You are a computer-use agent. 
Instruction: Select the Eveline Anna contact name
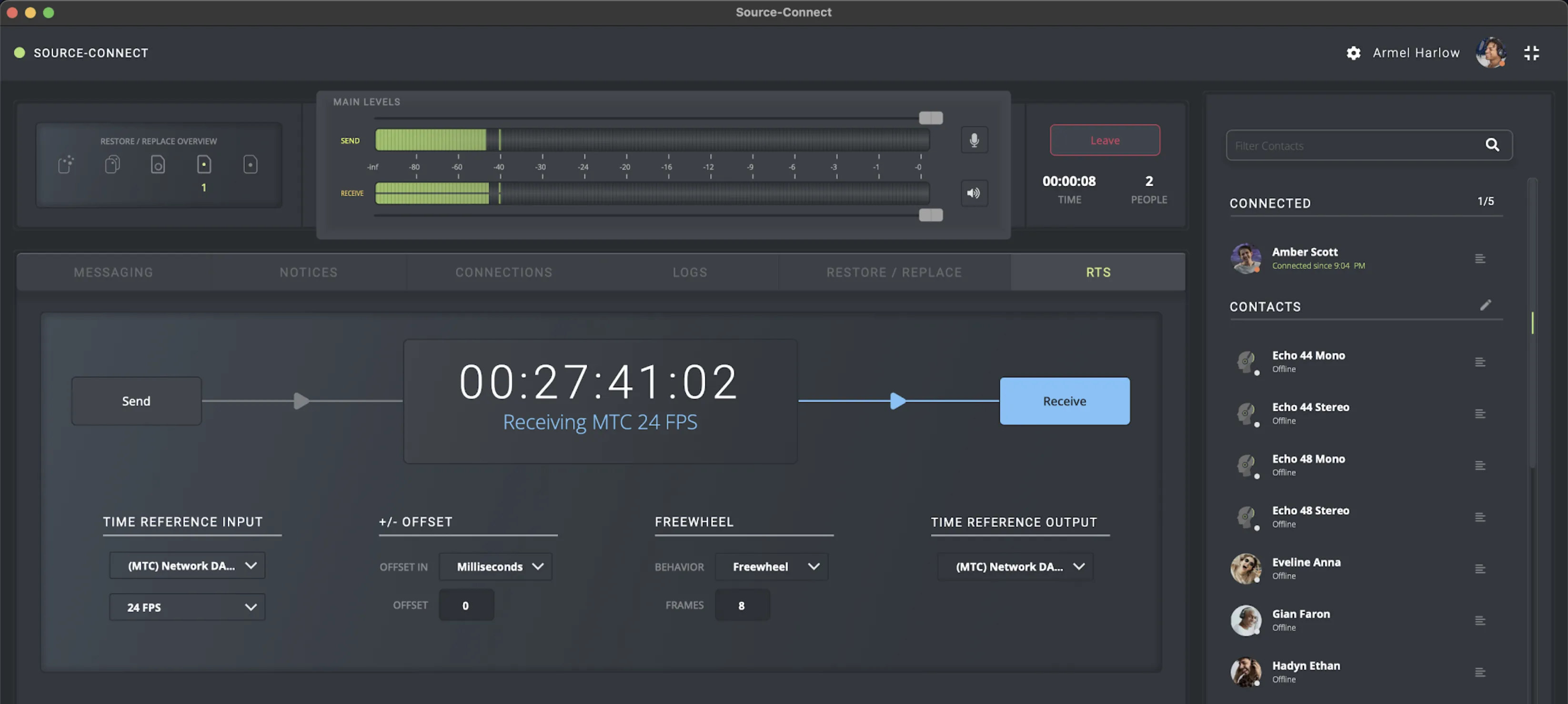(x=1306, y=562)
